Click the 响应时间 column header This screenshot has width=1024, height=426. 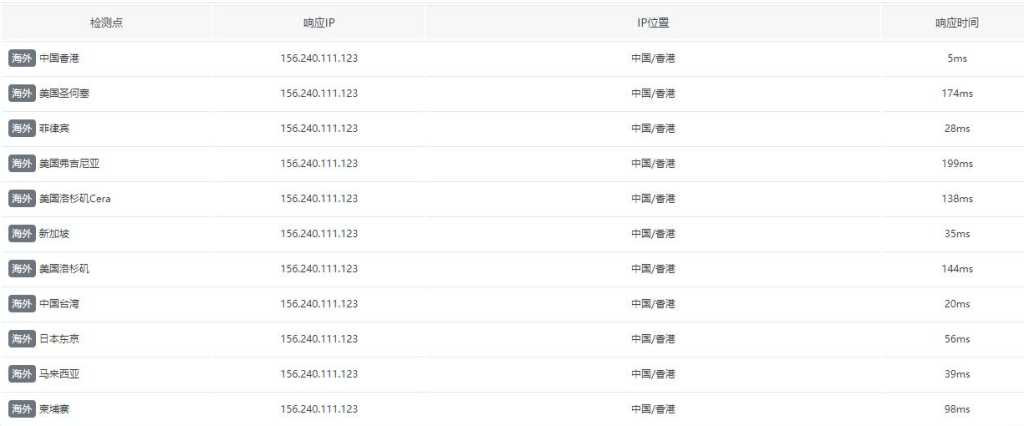point(957,22)
